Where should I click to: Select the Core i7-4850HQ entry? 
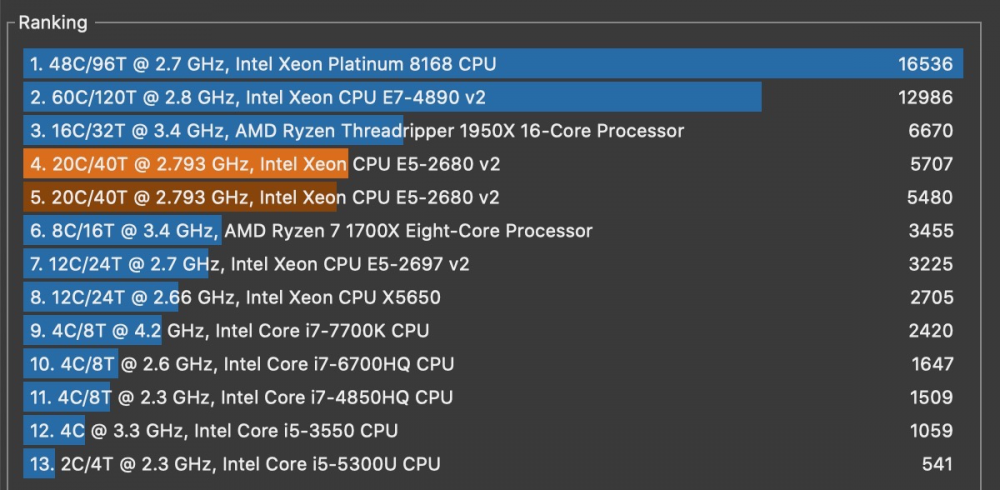[493, 397]
